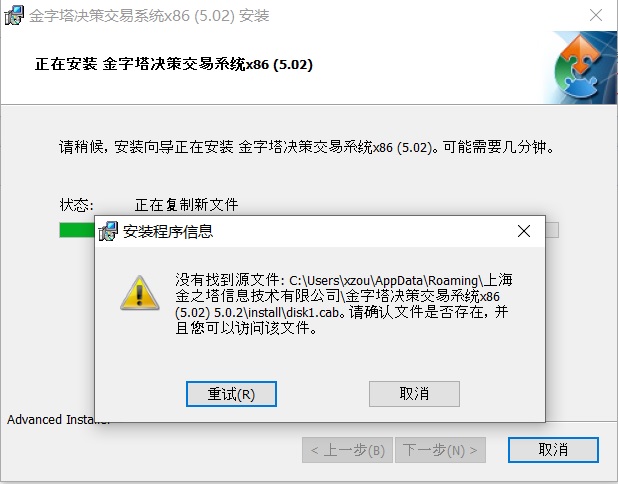The width and height of the screenshot is (618, 484).
Task: Click the yellow warning triangle icon
Action: pos(140,293)
